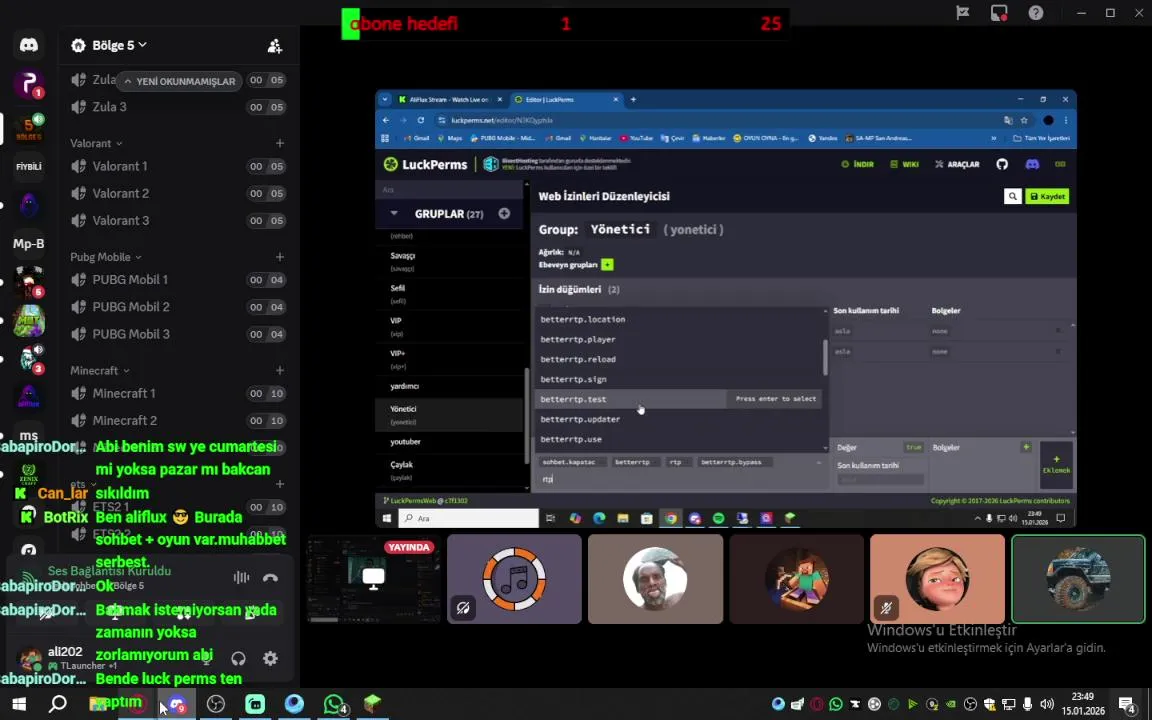Image resolution: width=1152 pixels, height=720 pixels.
Task: Collapse the Valorant category
Action: click(x=96, y=143)
